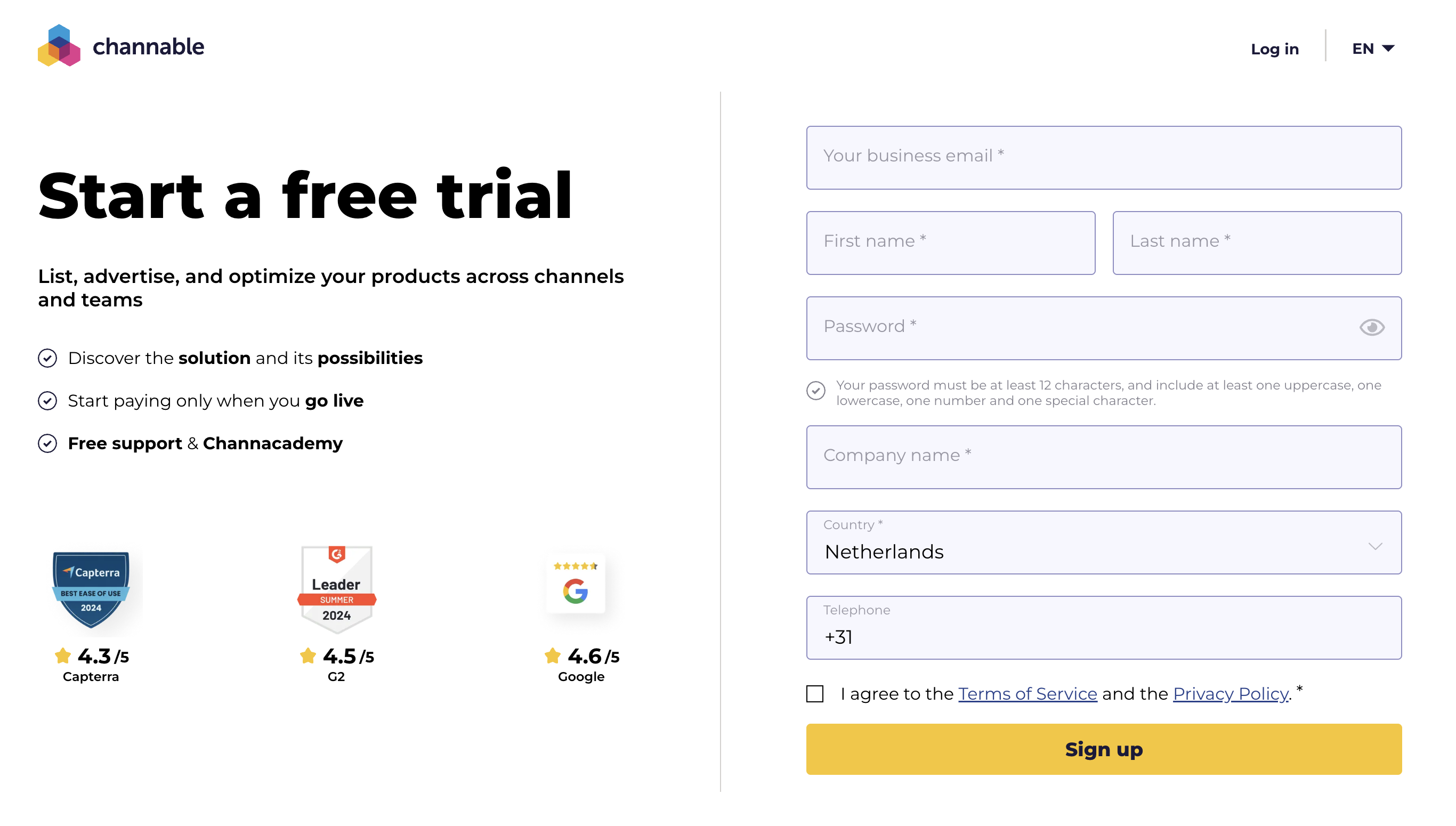Toggle password visibility with the eye icon
1456x826 pixels.
[1371, 327]
